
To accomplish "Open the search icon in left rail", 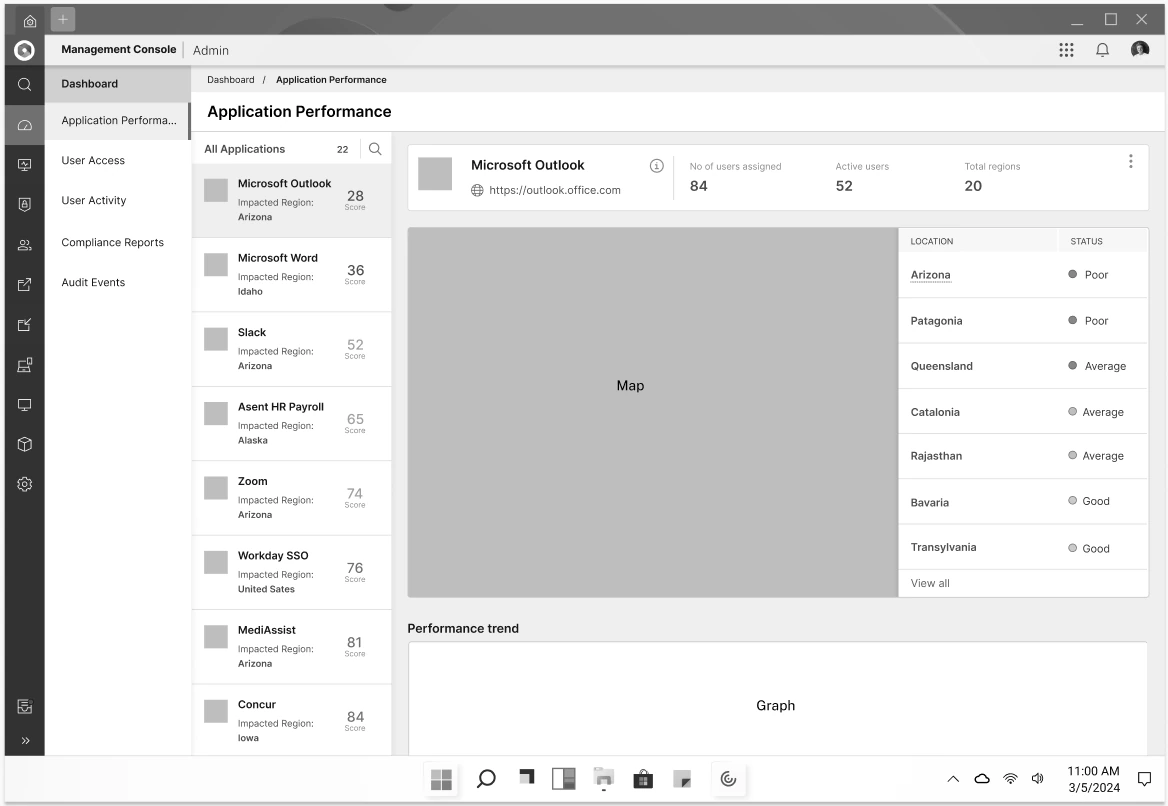I will (x=25, y=84).
